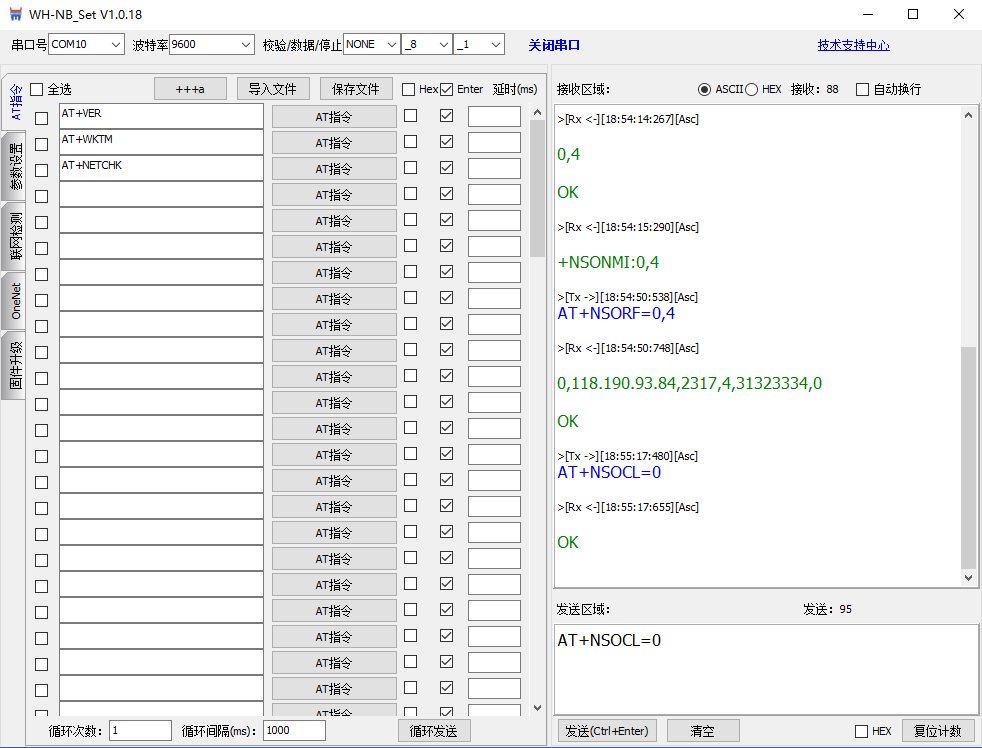Click the 导入文件 import file button
982x748 pixels.
[x=272, y=89]
